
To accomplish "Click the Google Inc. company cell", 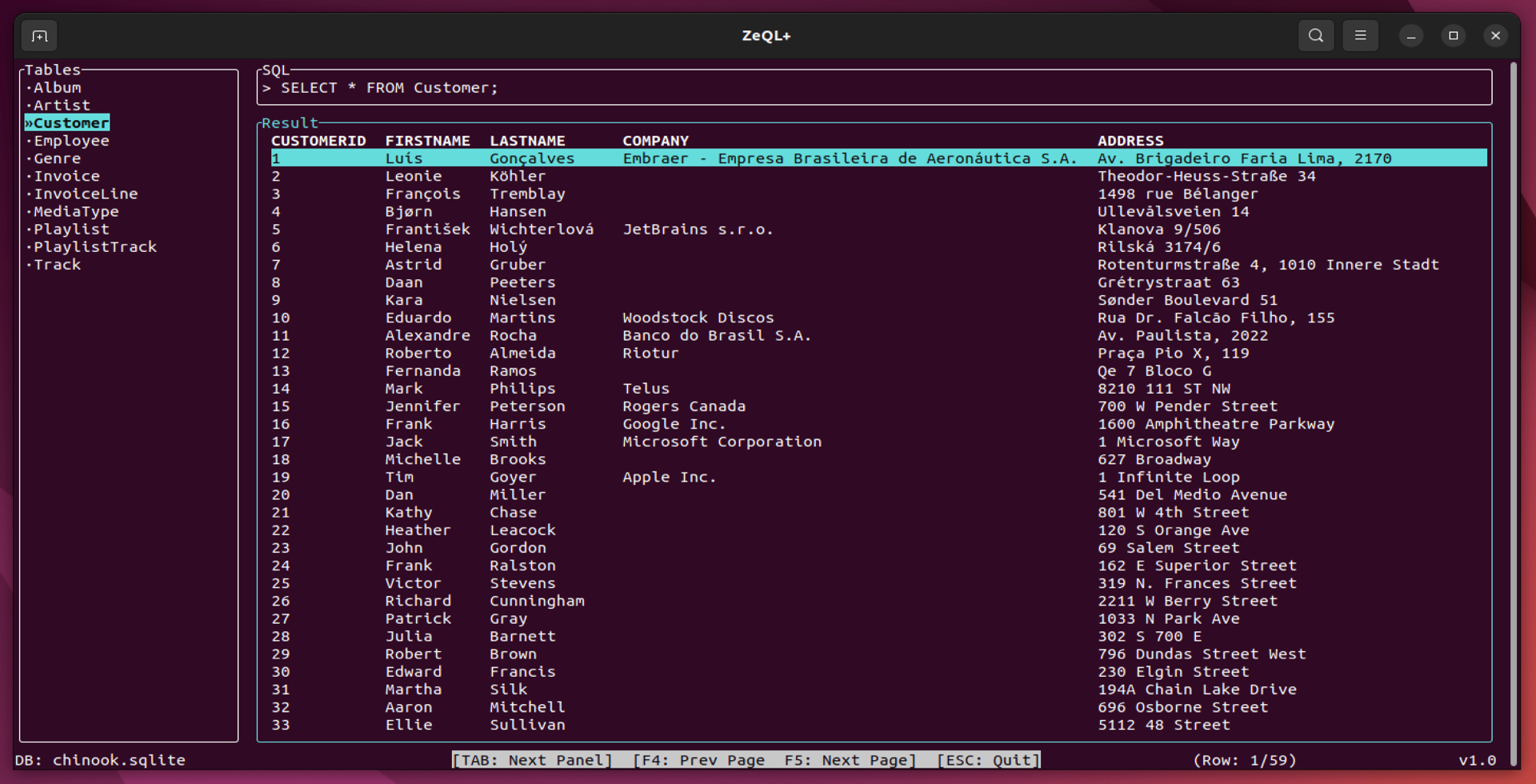I will pyautogui.click(x=674, y=424).
